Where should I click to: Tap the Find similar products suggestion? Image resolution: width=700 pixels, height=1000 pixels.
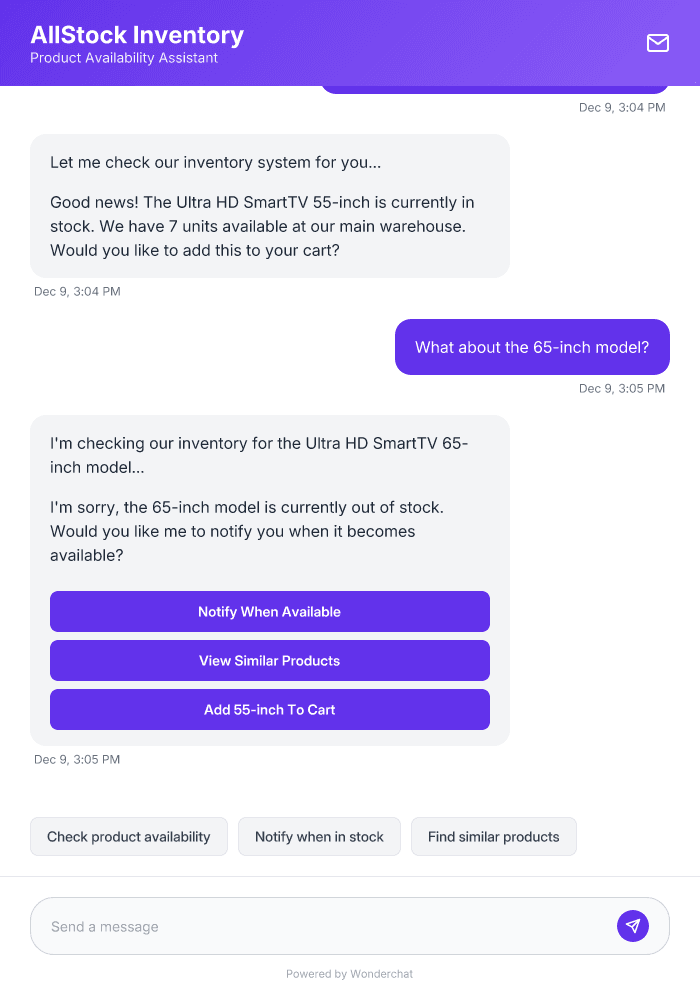click(493, 836)
